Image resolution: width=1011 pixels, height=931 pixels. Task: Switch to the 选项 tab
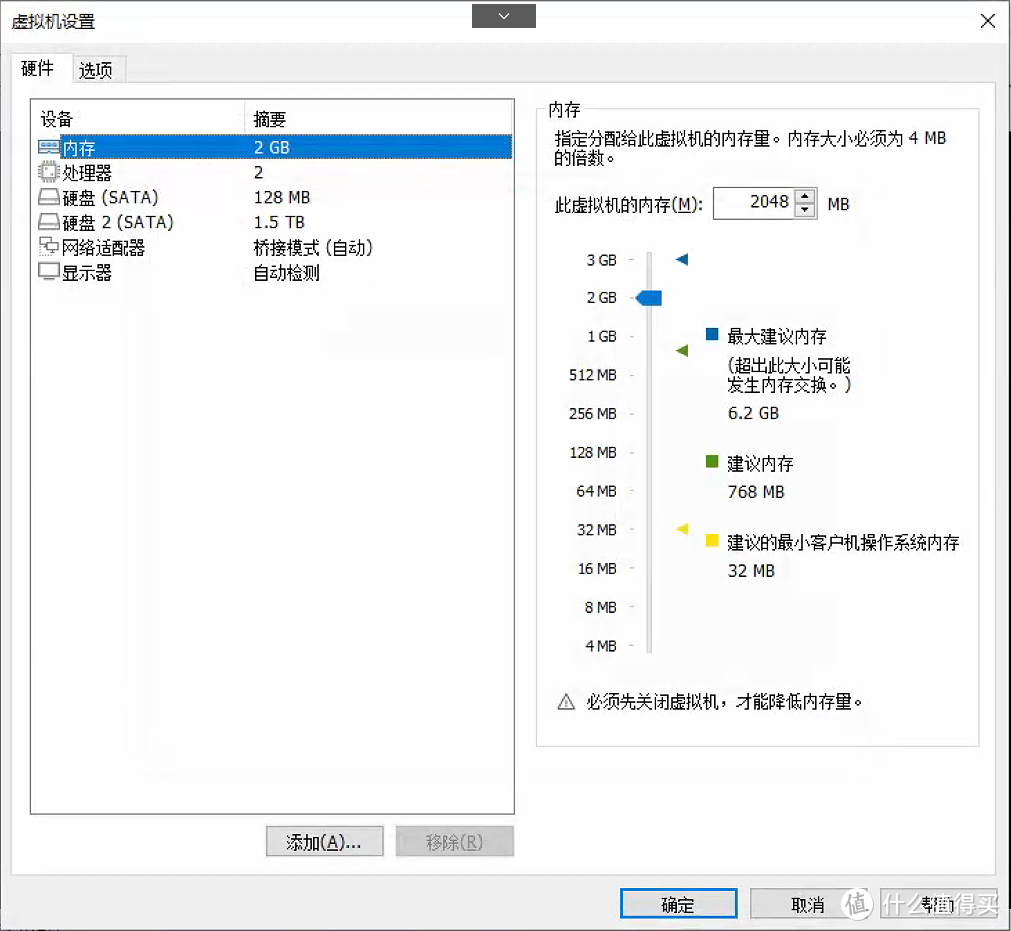pos(97,69)
